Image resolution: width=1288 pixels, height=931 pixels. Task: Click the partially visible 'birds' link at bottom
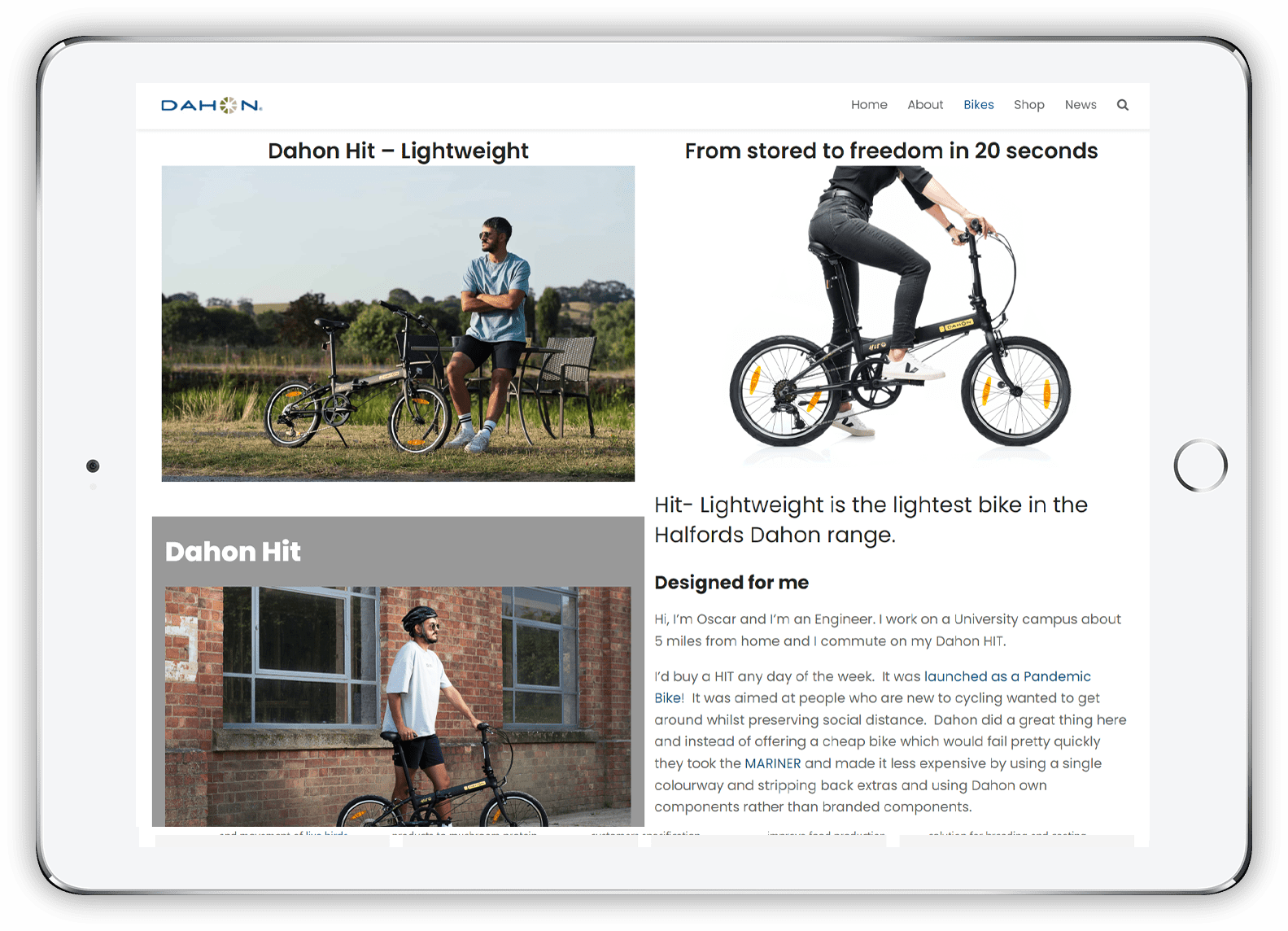click(x=336, y=833)
